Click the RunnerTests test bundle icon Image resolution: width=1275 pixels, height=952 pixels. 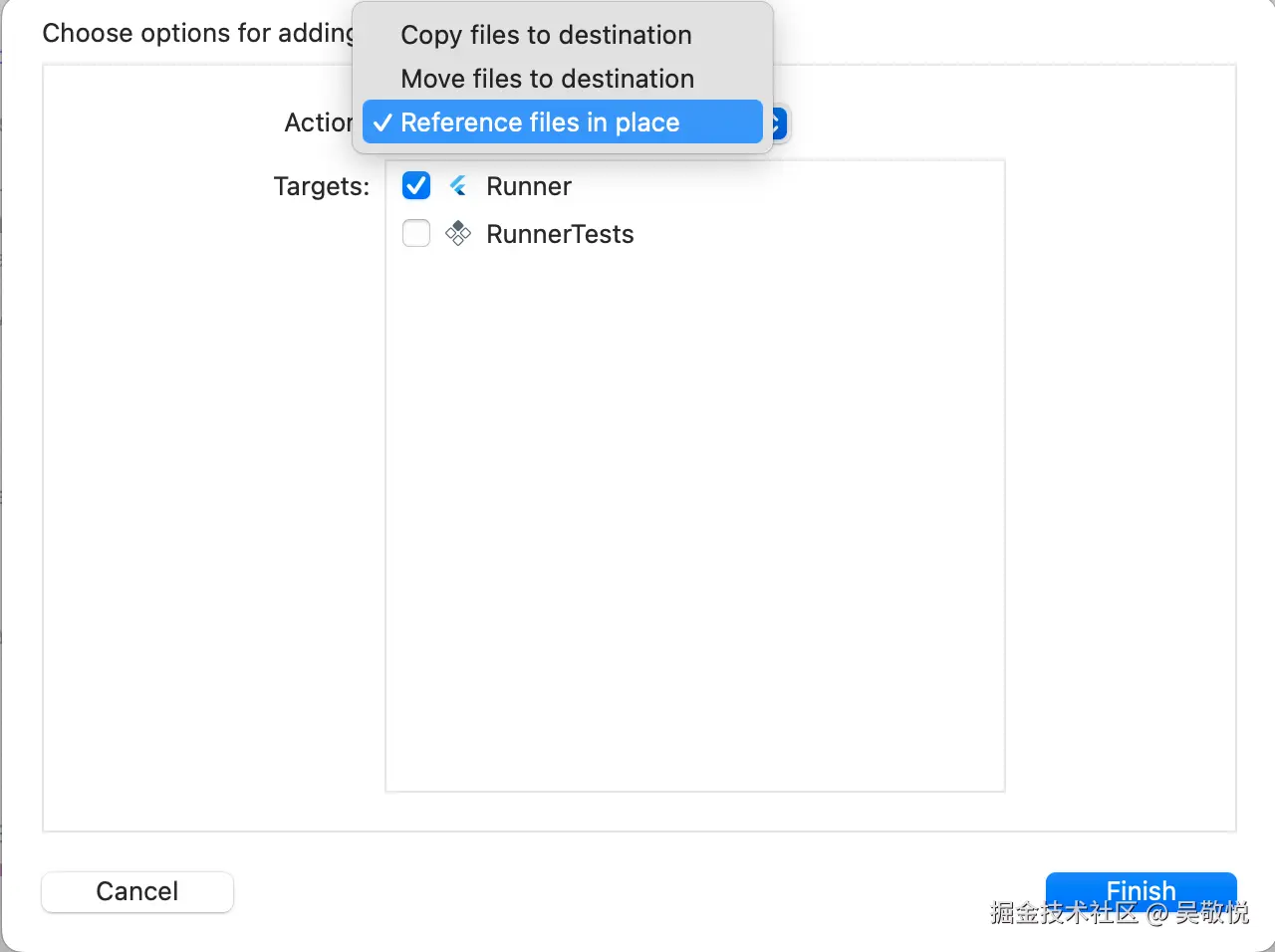pos(458,234)
